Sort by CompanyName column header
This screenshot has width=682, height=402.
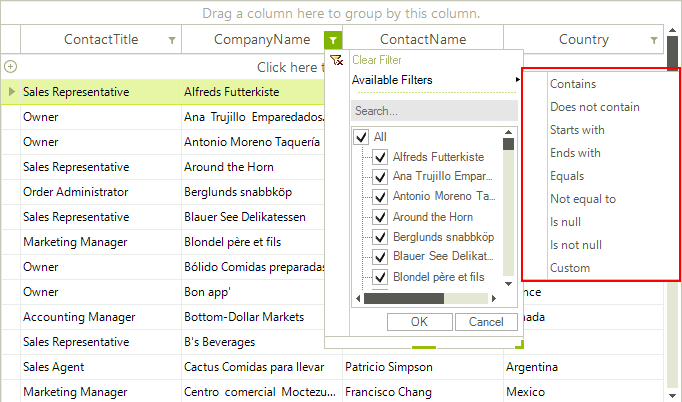coord(262,40)
